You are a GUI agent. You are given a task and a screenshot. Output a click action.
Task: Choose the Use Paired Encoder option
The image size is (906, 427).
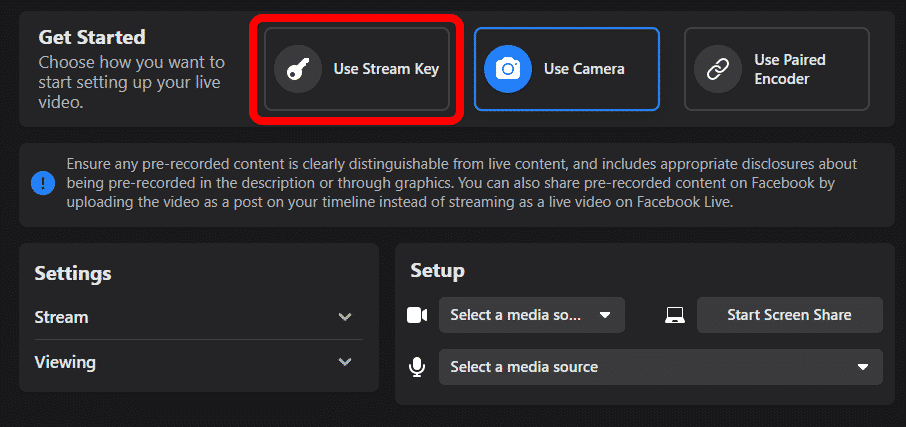pos(777,69)
